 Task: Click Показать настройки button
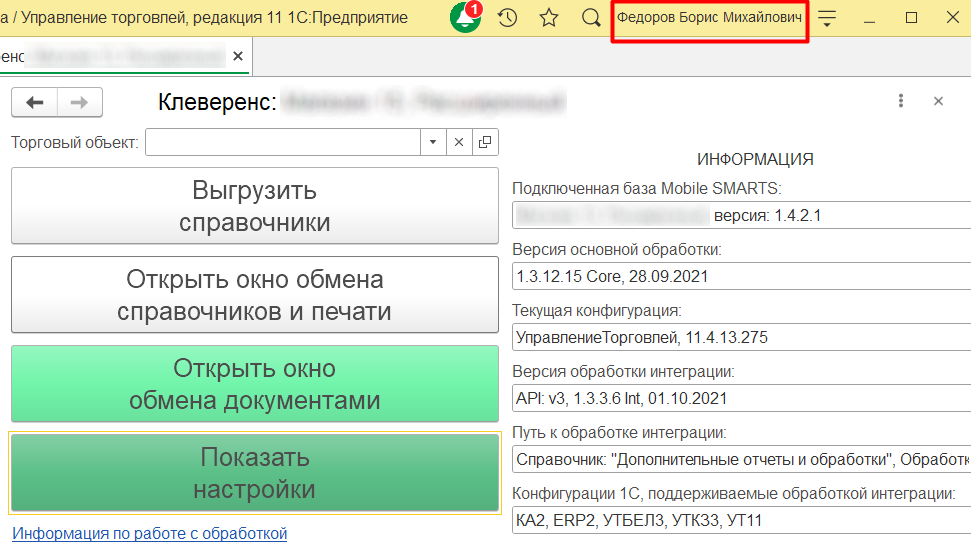pos(255,473)
